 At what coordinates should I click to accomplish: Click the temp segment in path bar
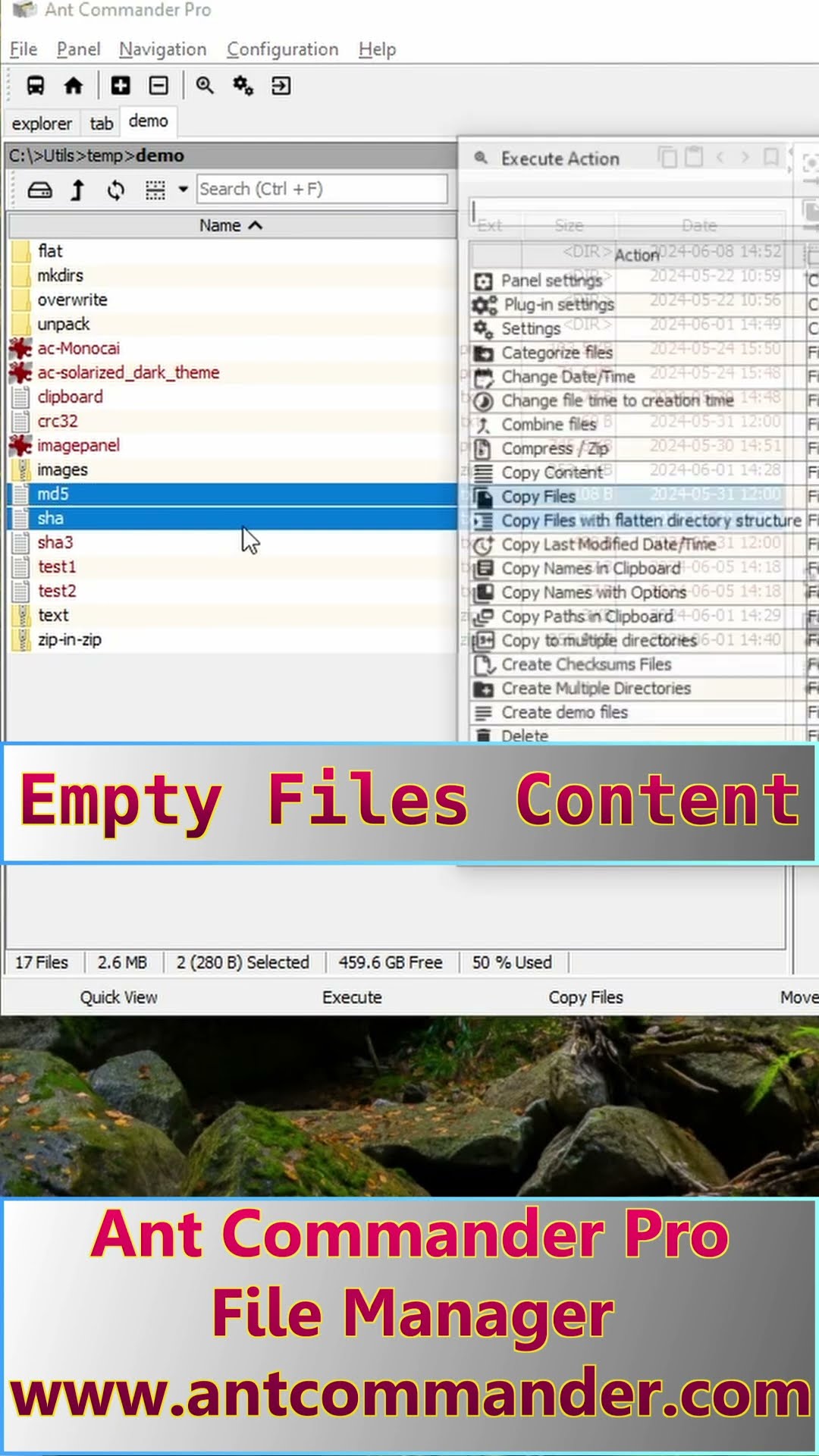(x=105, y=155)
